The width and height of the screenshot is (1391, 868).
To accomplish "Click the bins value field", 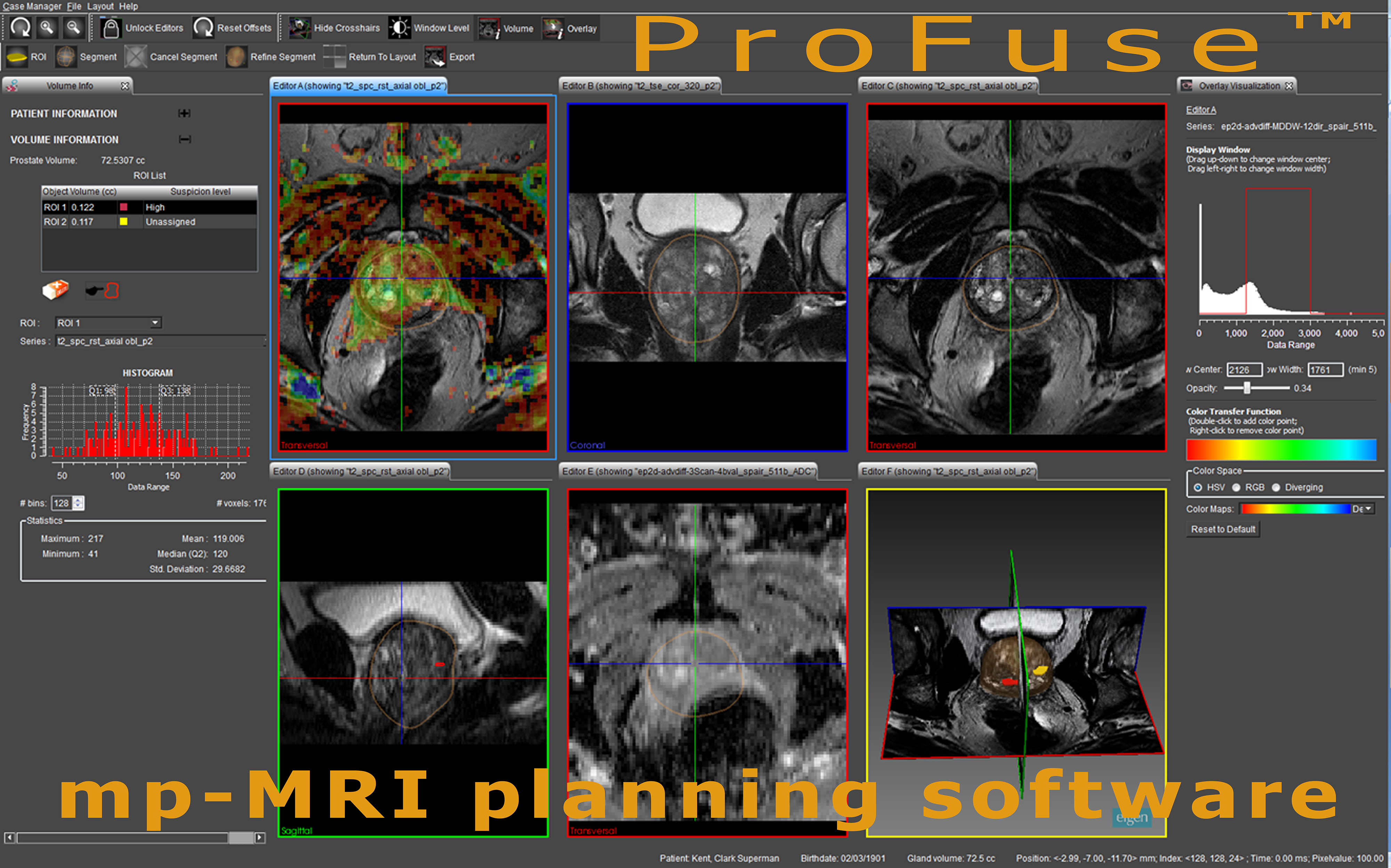I will [62, 503].
